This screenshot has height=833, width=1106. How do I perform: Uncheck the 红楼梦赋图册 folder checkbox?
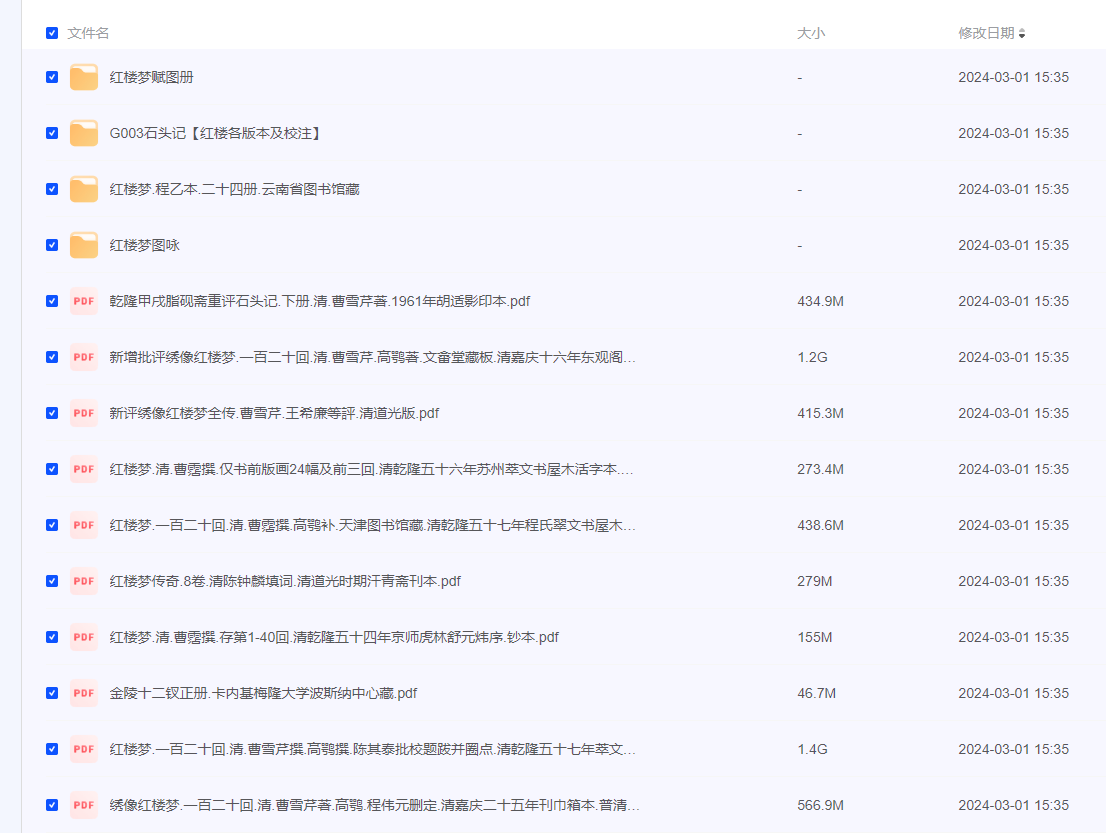coord(52,77)
